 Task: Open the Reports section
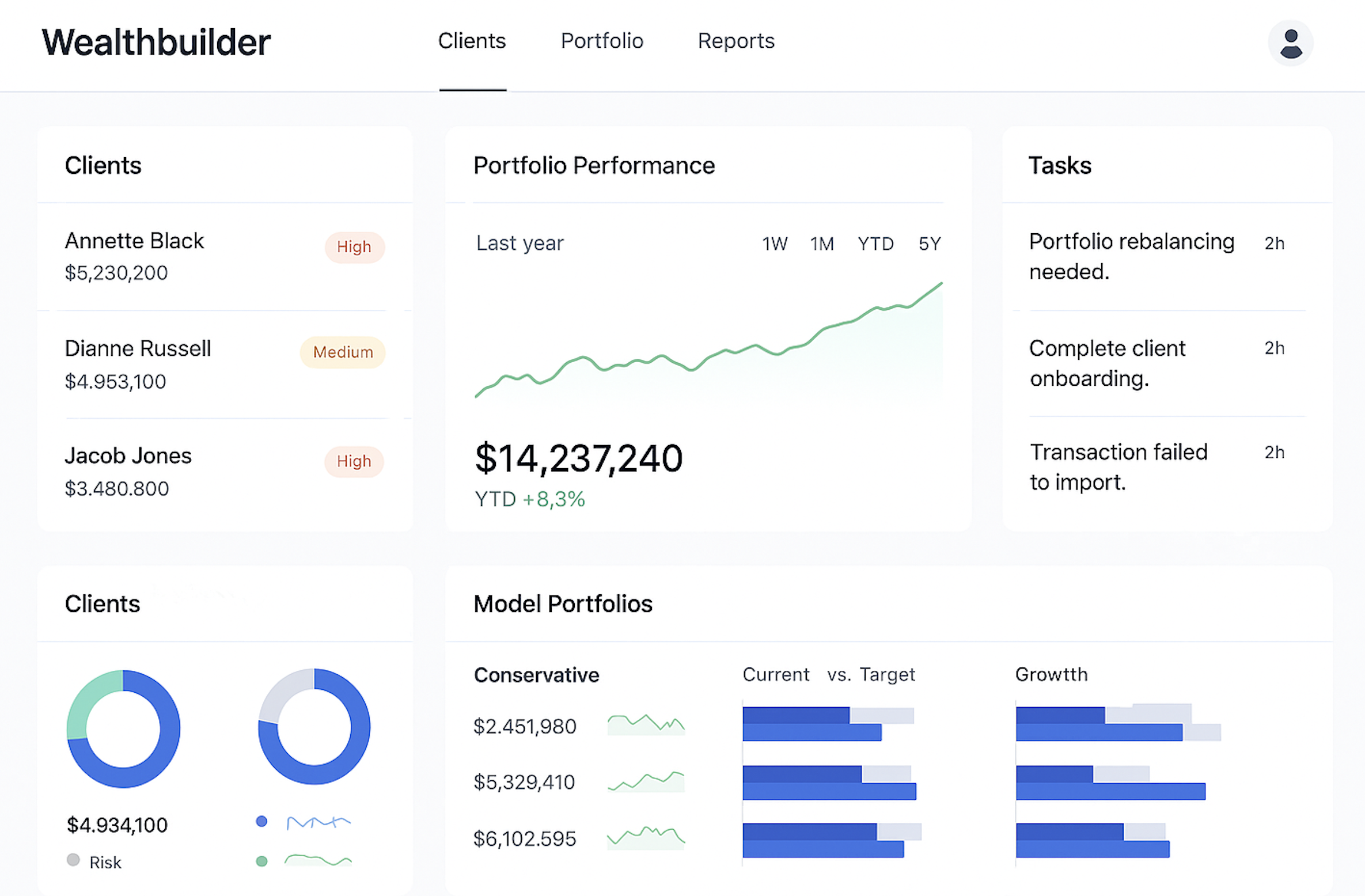coord(735,41)
